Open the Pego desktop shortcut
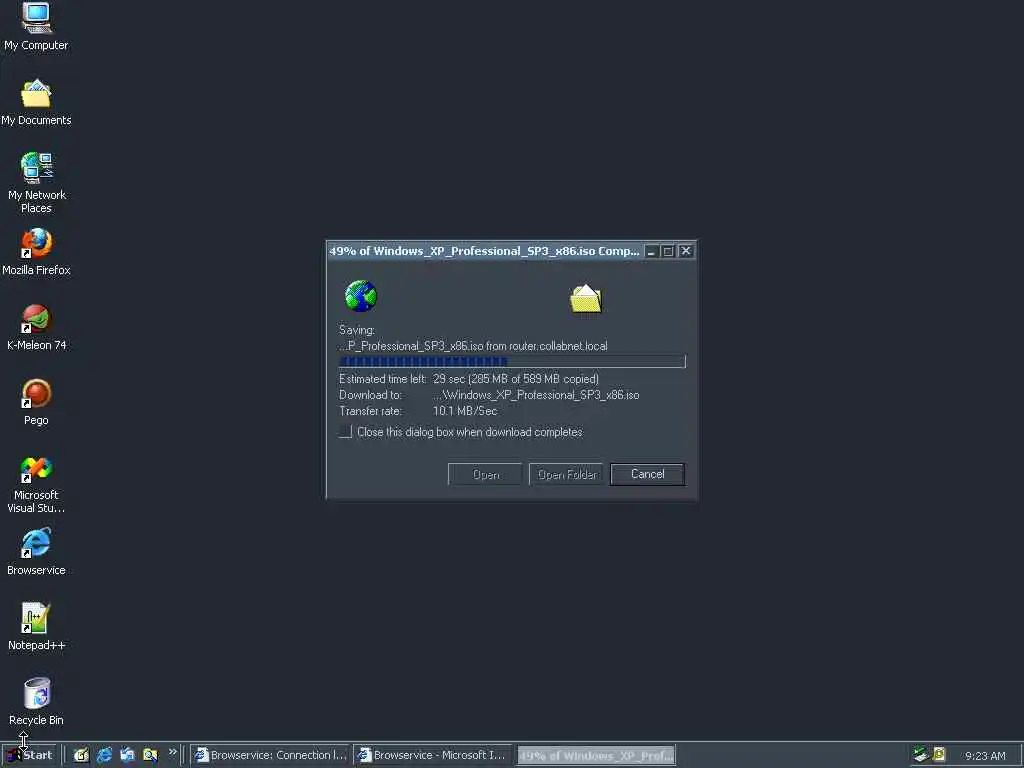 [x=36, y=402]
